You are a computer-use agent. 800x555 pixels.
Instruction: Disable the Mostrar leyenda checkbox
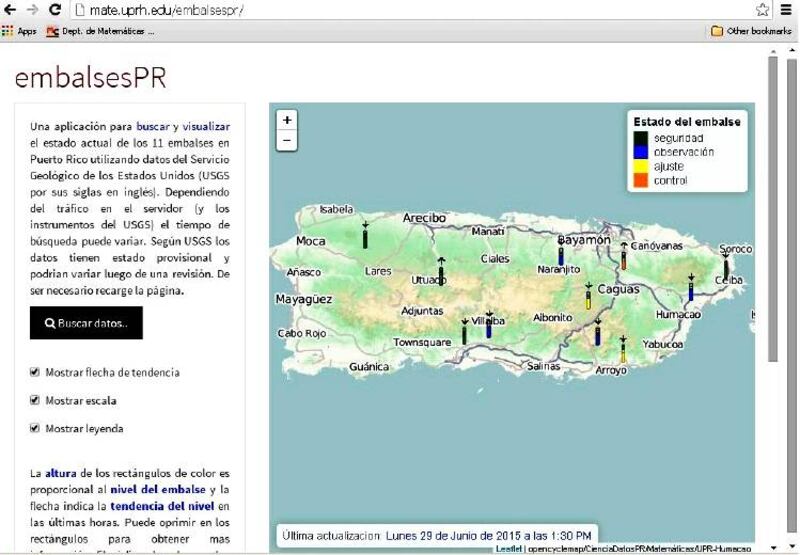(x=35, y=428)
